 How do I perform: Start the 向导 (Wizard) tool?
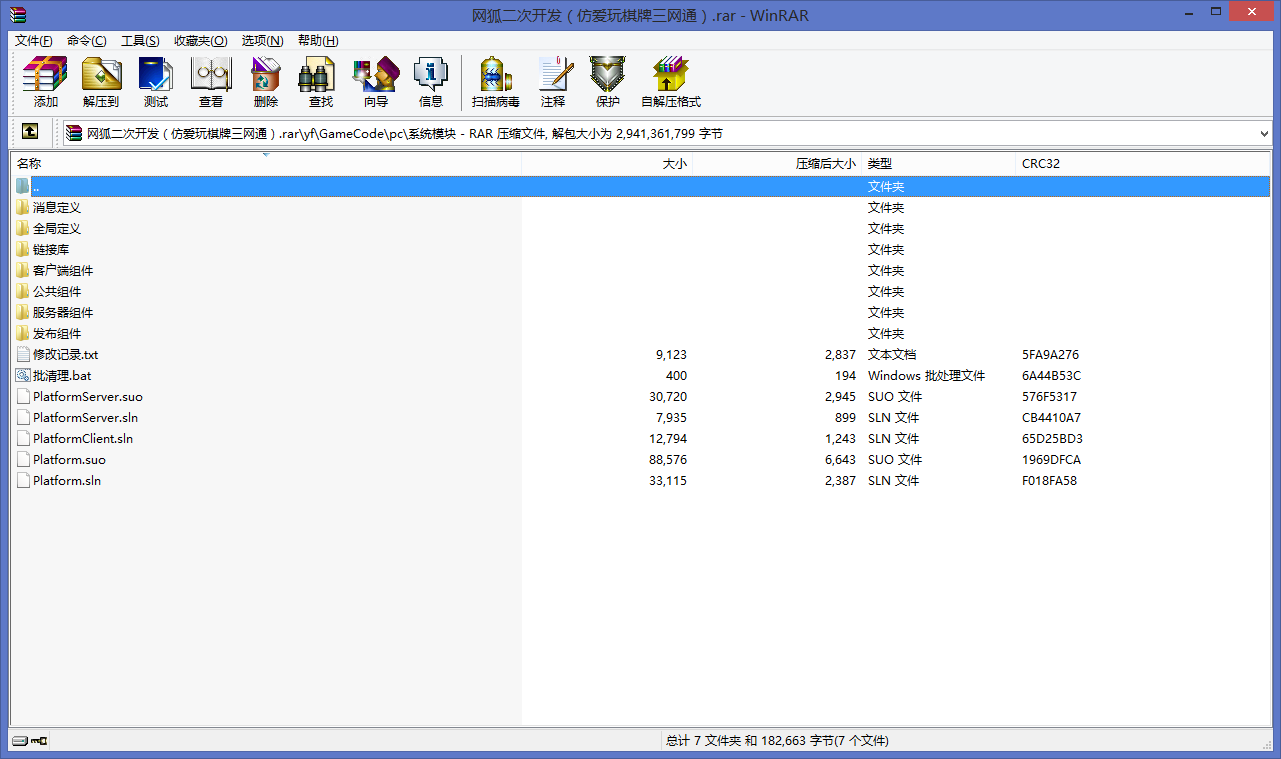click(x=375, y=82)
